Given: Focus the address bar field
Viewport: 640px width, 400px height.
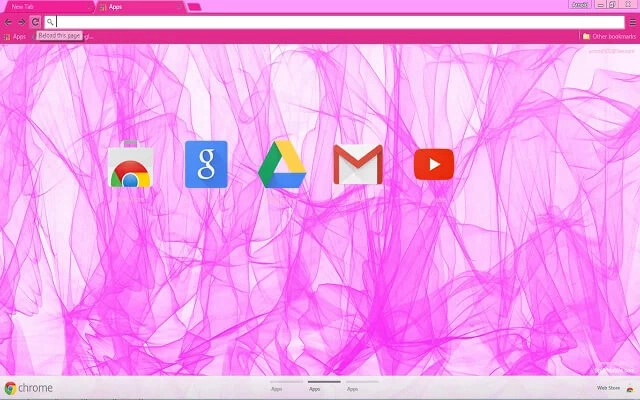Looking at the screenshot, I should (334, 22).
